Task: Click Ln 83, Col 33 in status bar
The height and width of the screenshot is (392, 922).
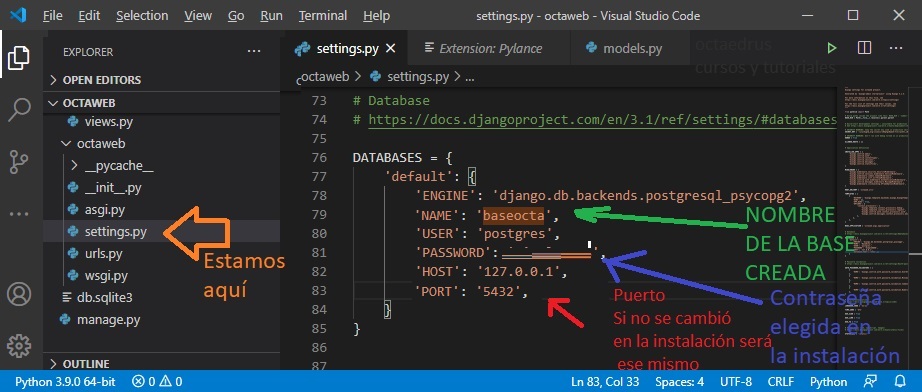Action: [605, 381]
